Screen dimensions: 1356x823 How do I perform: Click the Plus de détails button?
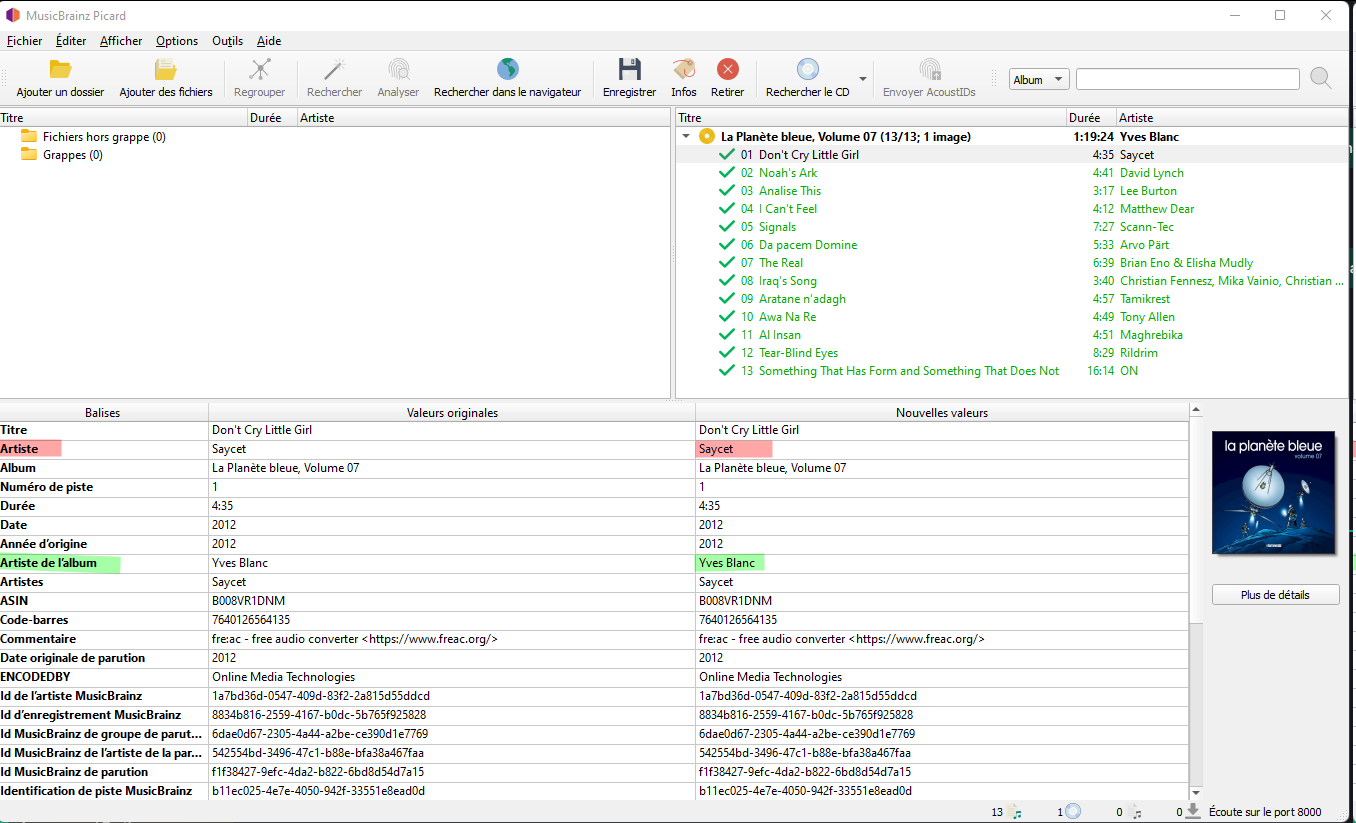pyautogui.click(x=1275, y=595)
